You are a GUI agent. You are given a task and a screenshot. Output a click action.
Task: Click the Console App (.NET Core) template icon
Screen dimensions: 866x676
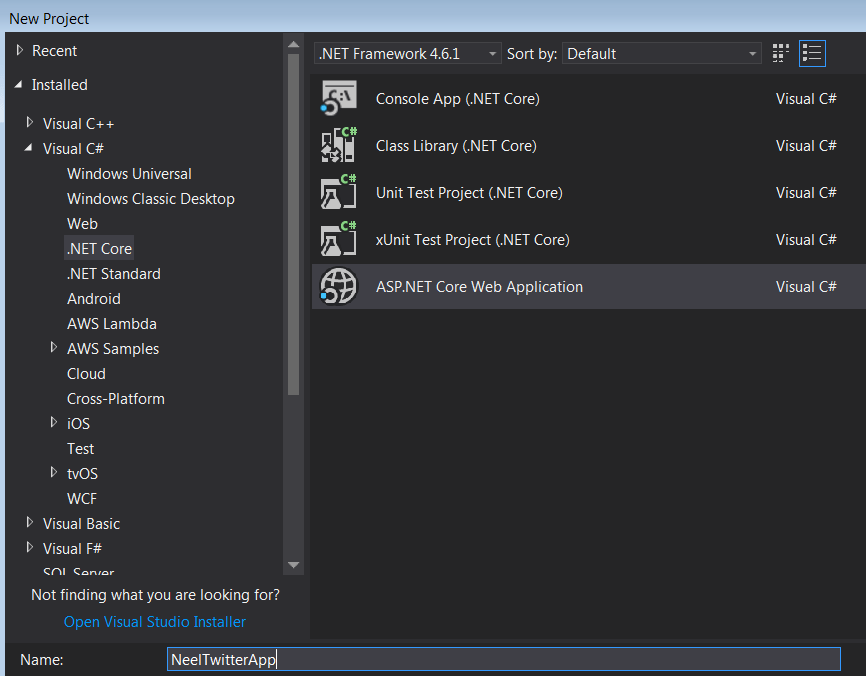[x=338, y=99]
